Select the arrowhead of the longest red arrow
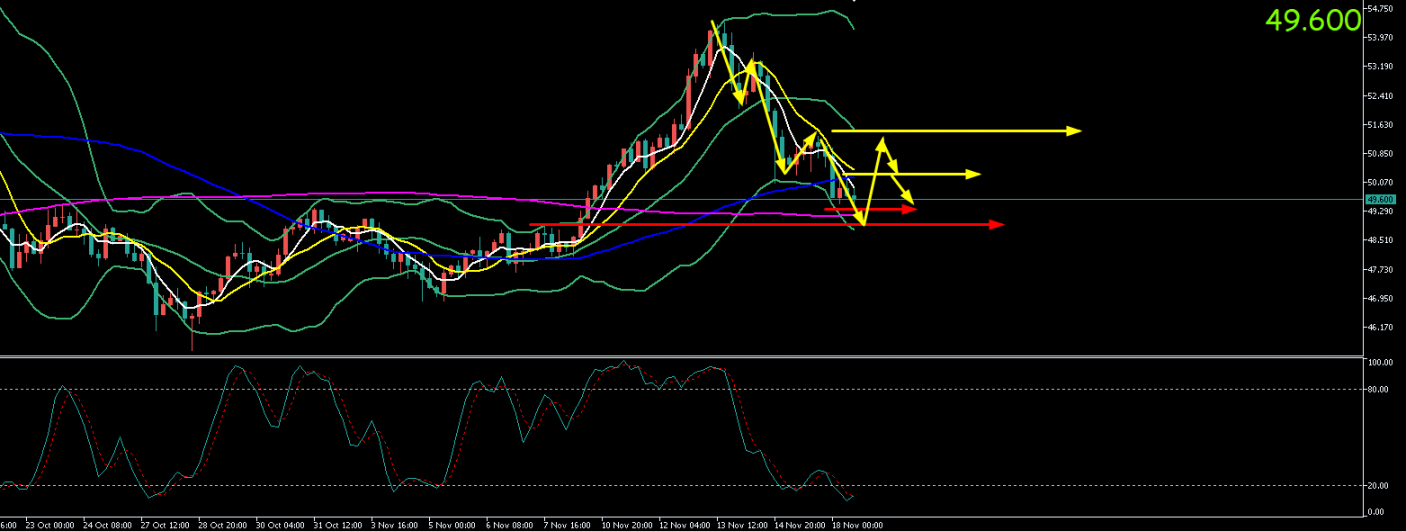The height and width of the screenshot is (531, 1406). tap(997, 225)
